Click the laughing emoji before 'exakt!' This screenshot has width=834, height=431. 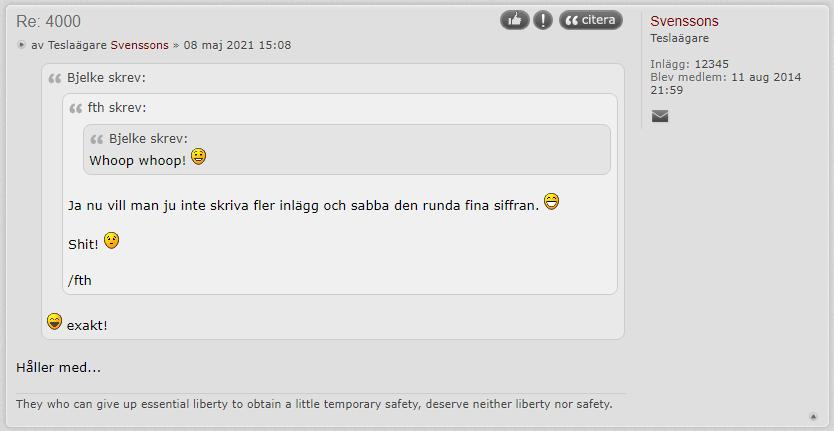tap(54, 321)
